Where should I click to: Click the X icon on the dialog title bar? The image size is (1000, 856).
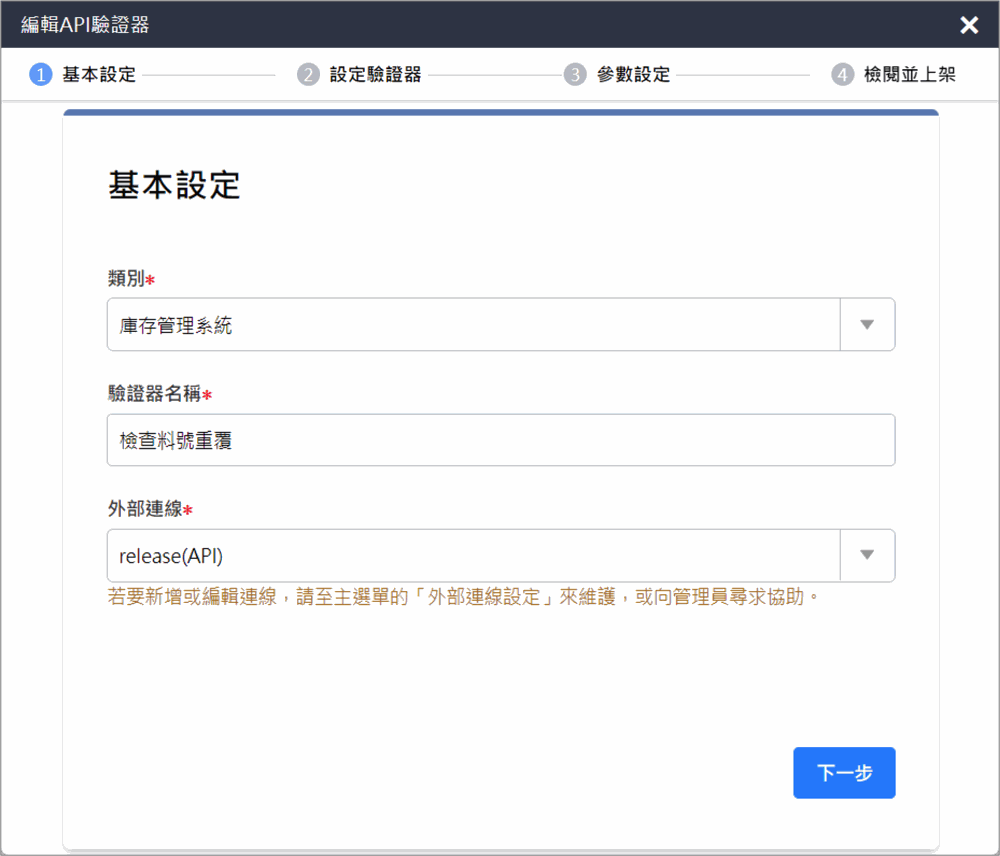[x=968, y=25]
